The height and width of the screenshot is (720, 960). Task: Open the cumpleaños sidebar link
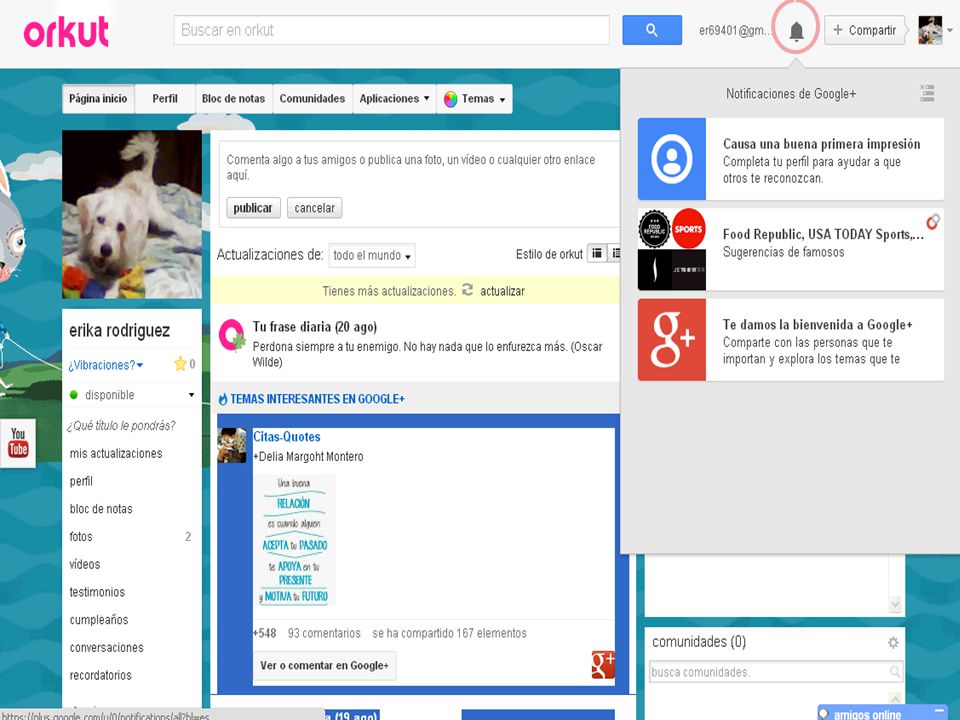click(99, 620)
